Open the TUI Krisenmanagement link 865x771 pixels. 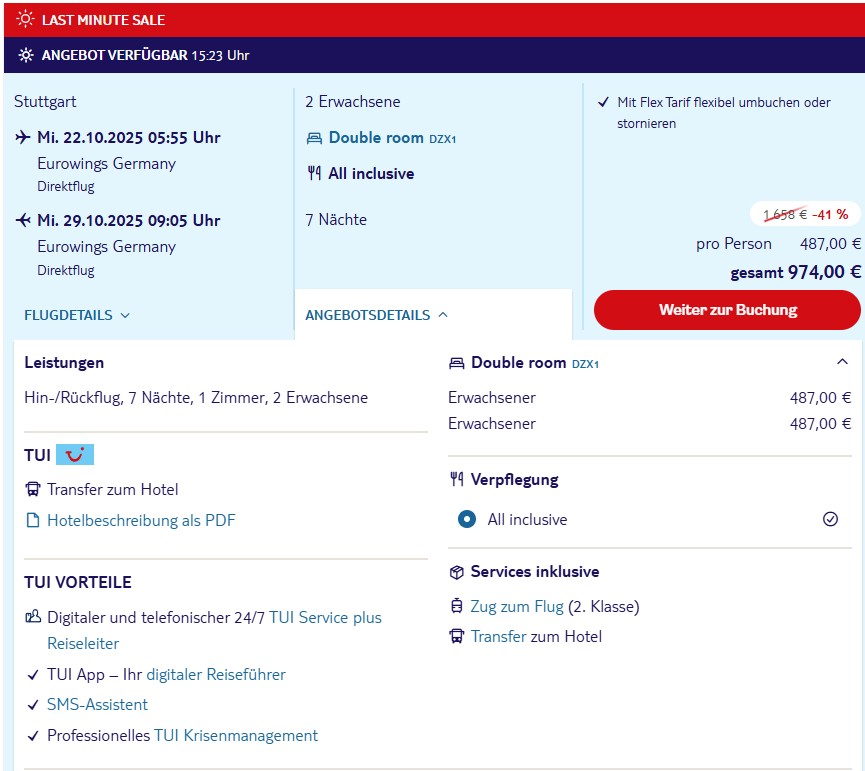click(236, 735)
